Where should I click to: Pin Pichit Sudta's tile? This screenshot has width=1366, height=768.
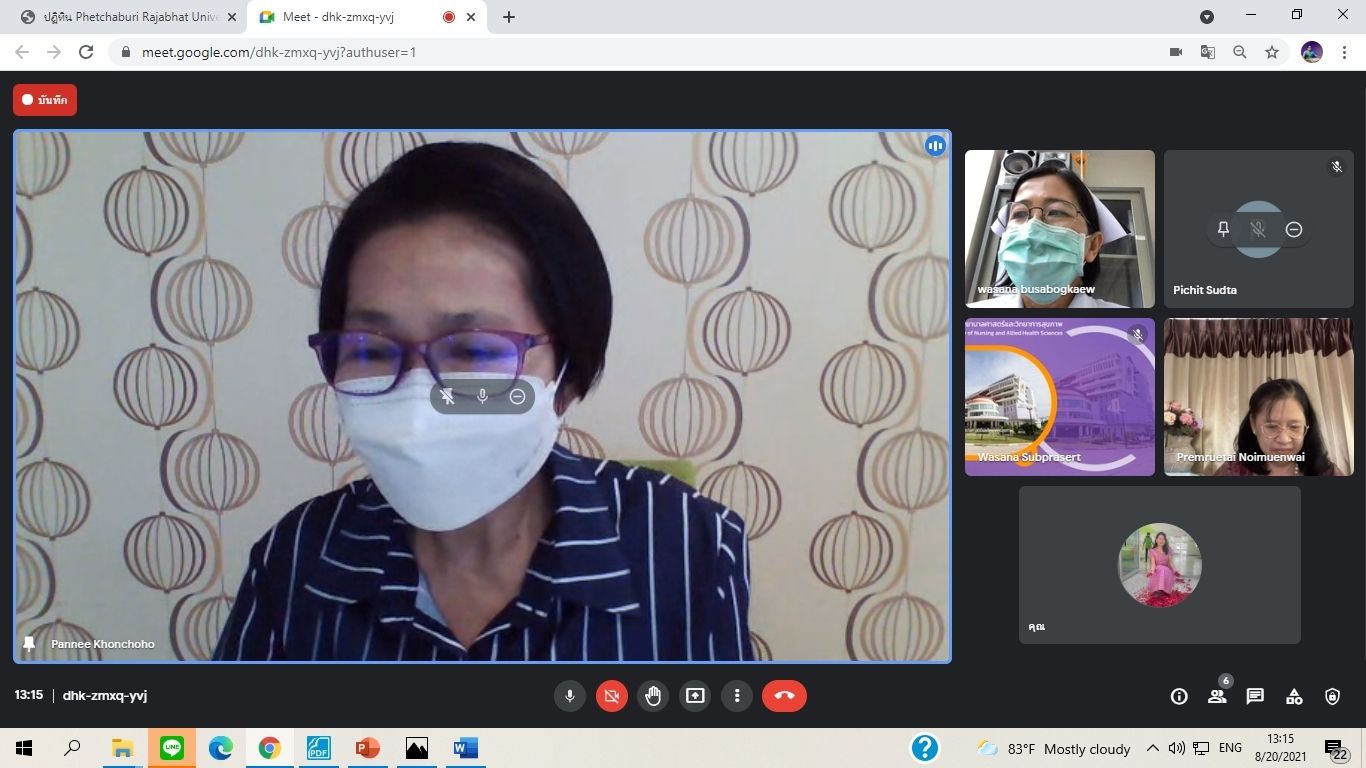point(1223,230)
